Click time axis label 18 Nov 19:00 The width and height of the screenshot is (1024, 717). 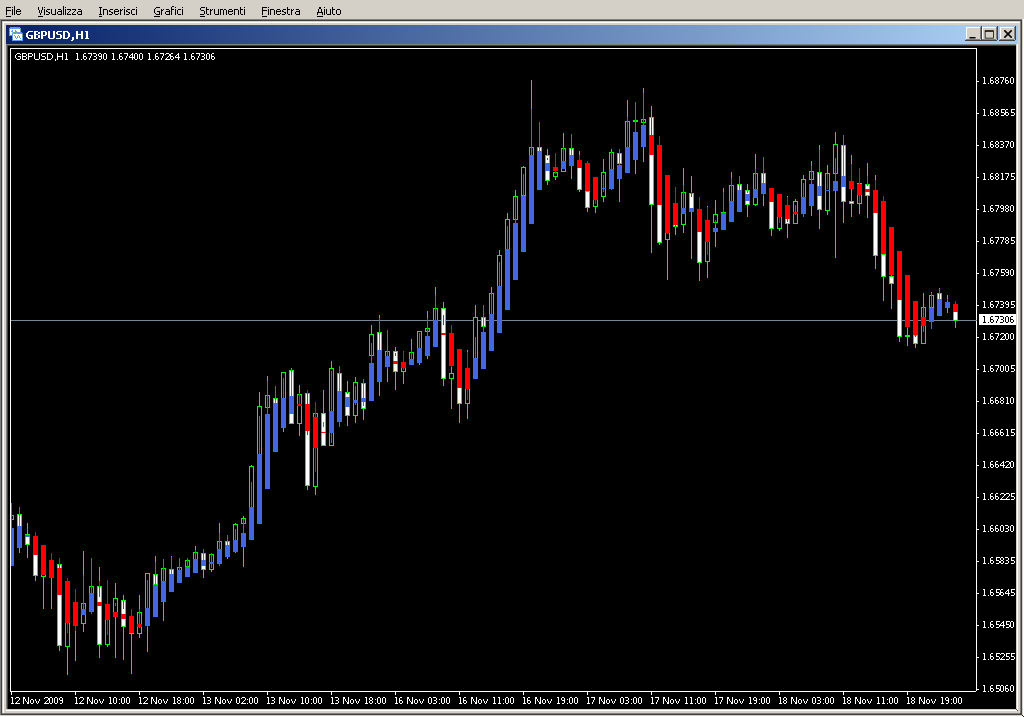coord(934,701)
